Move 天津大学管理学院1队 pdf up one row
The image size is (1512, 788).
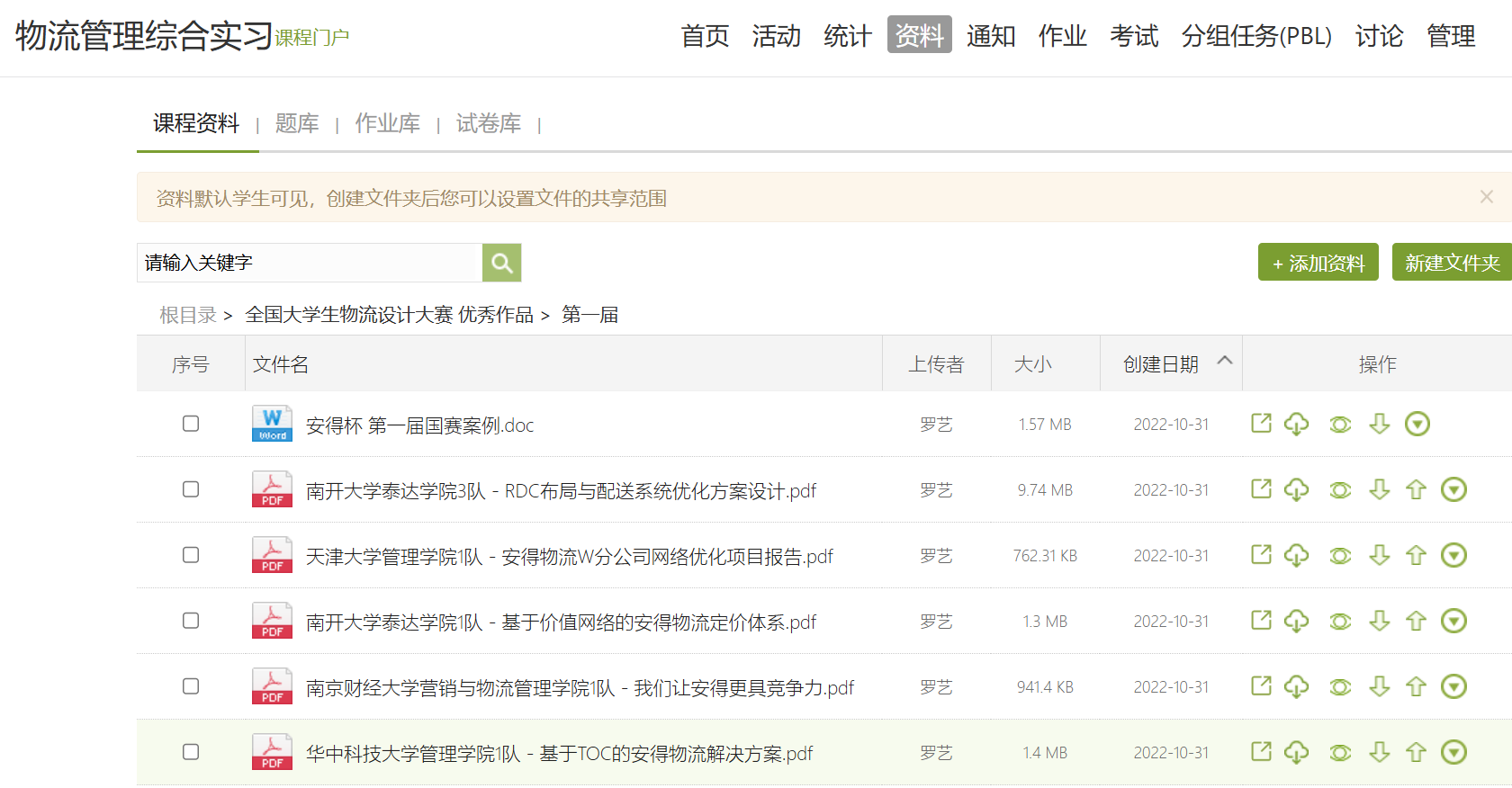(1416, 555)
